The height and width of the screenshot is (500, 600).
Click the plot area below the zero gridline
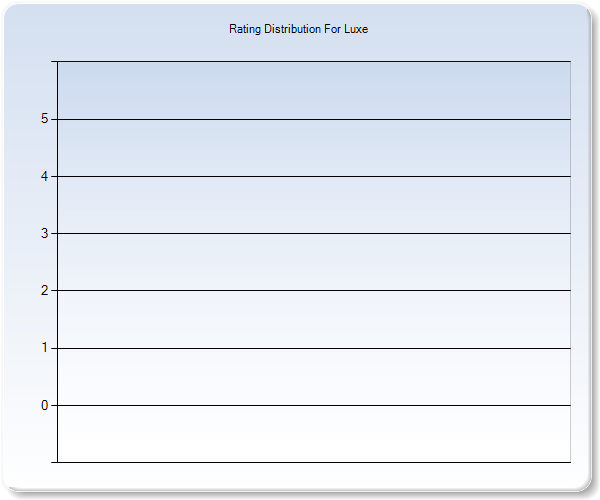314,434
